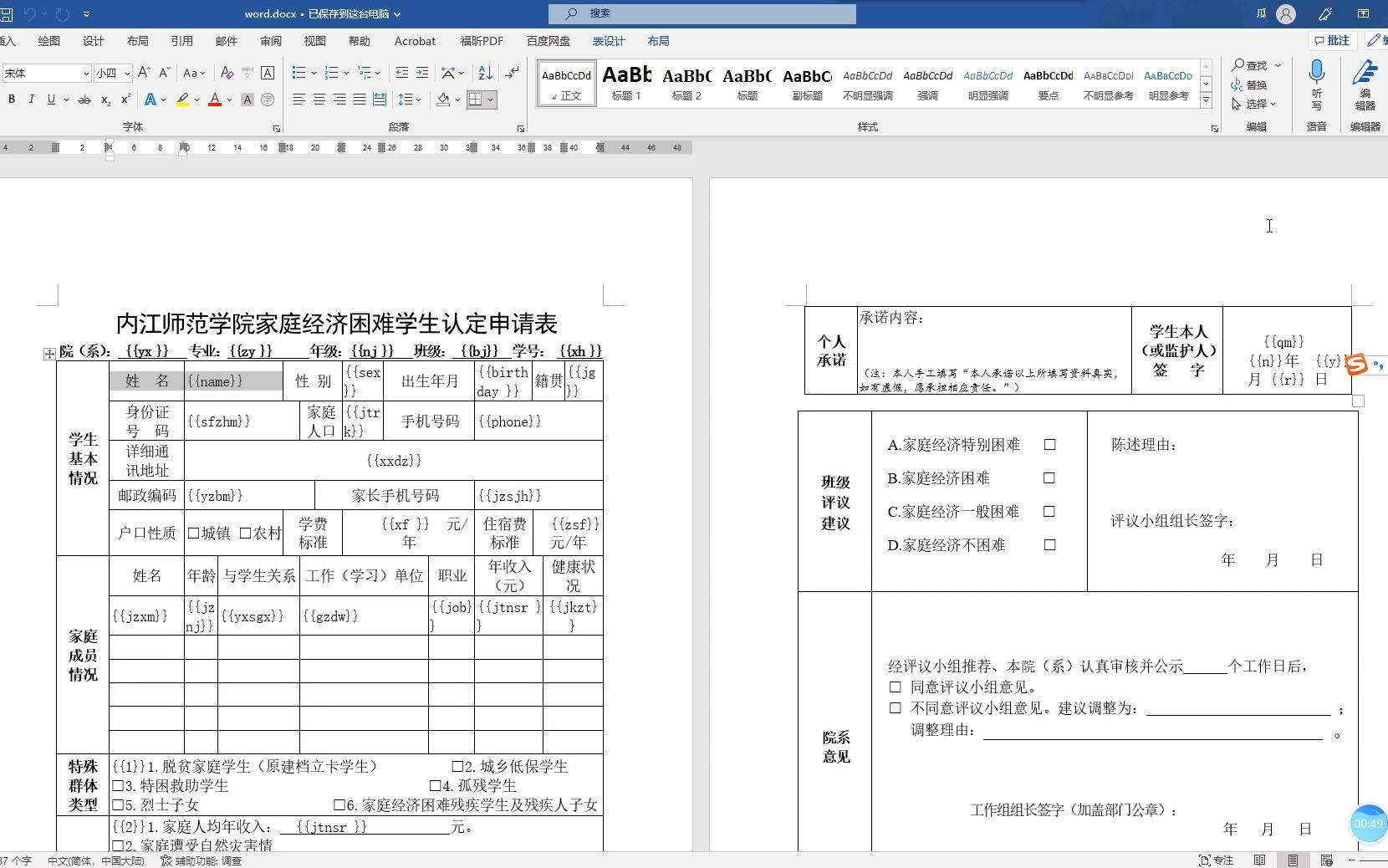
Task: Open the font dialog launcher
Action: point(277,129)
